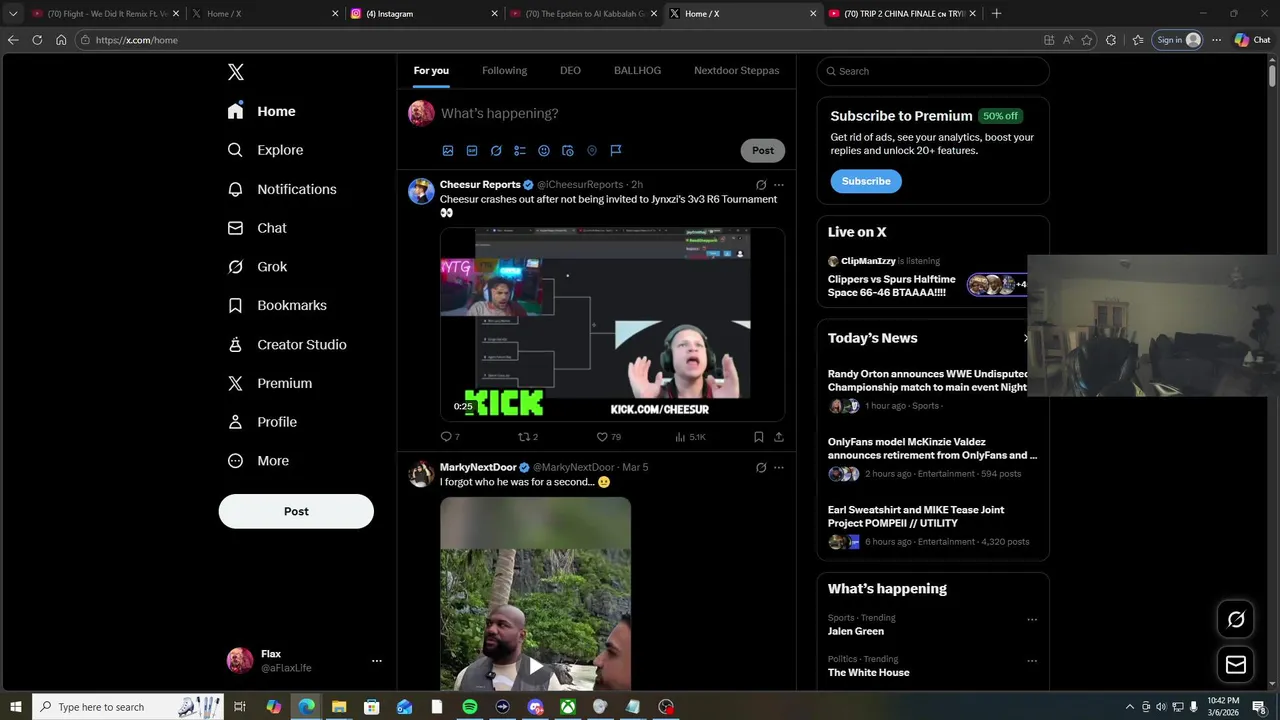
Task: Open Randy Orton WWE news story
Action: pos(927,380)
